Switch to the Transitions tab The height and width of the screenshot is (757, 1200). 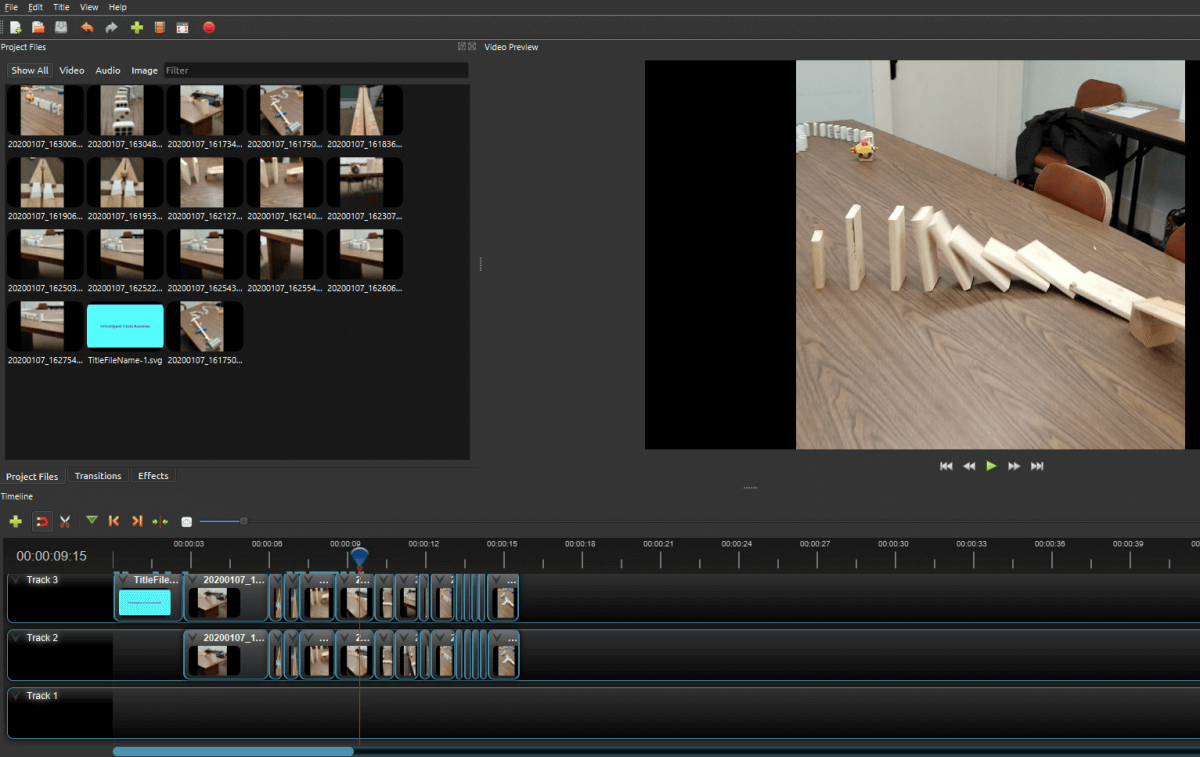[x=98, y=476]
